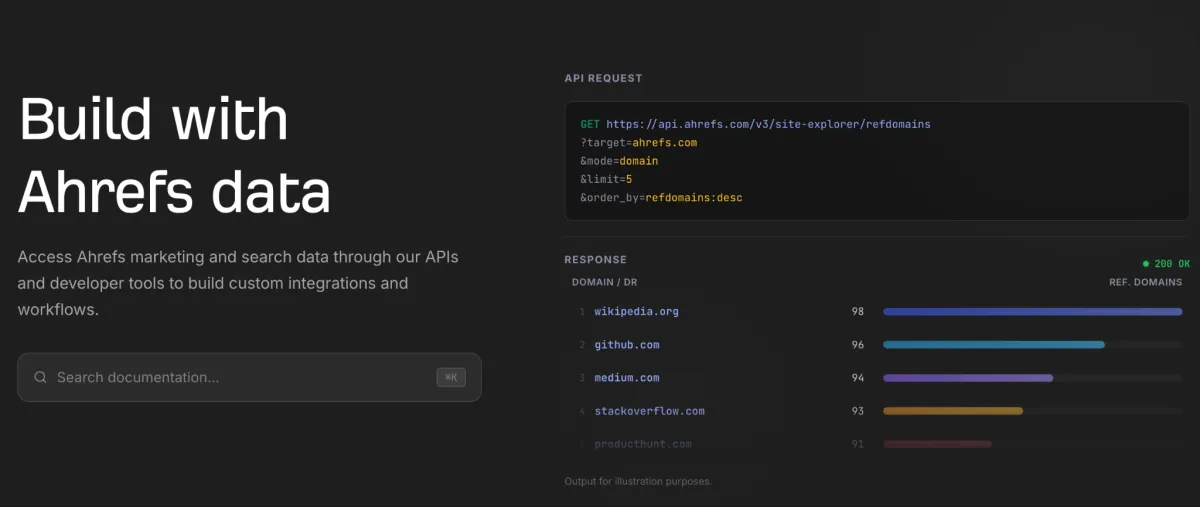The height and width of the screenshot is (507, 1200).
Task: Select the stackoverflow.com domain row
Action: click(877, 411)
